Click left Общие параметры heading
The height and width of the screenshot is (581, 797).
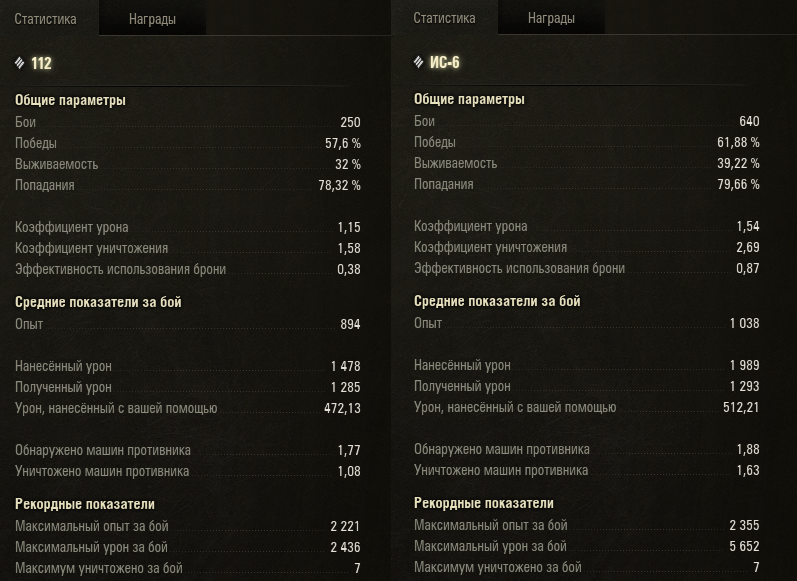[70, 100]
